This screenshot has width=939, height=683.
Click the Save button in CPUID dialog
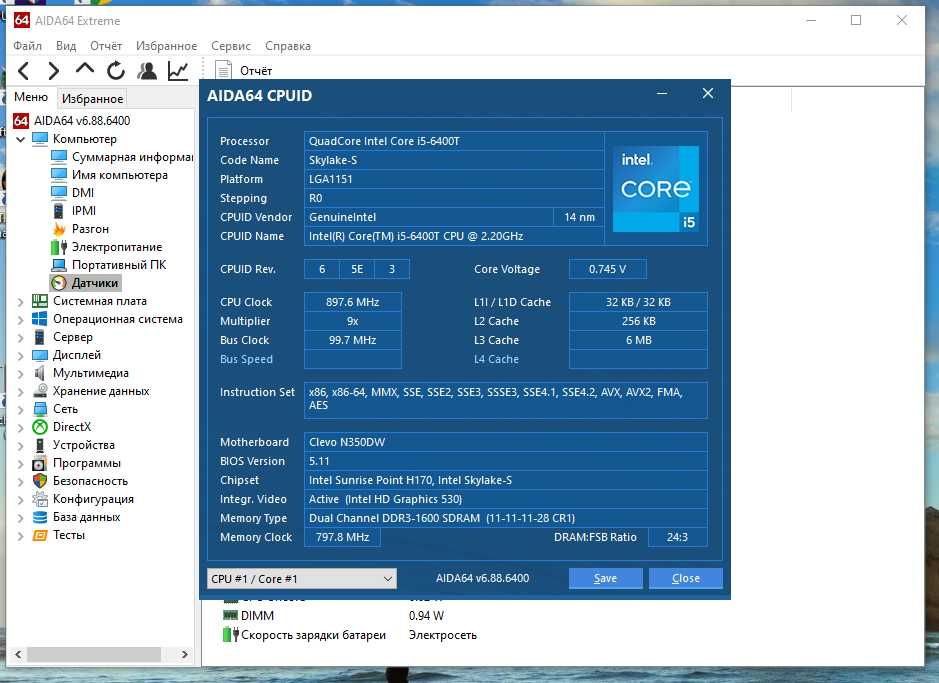click(x=605, y=578)
